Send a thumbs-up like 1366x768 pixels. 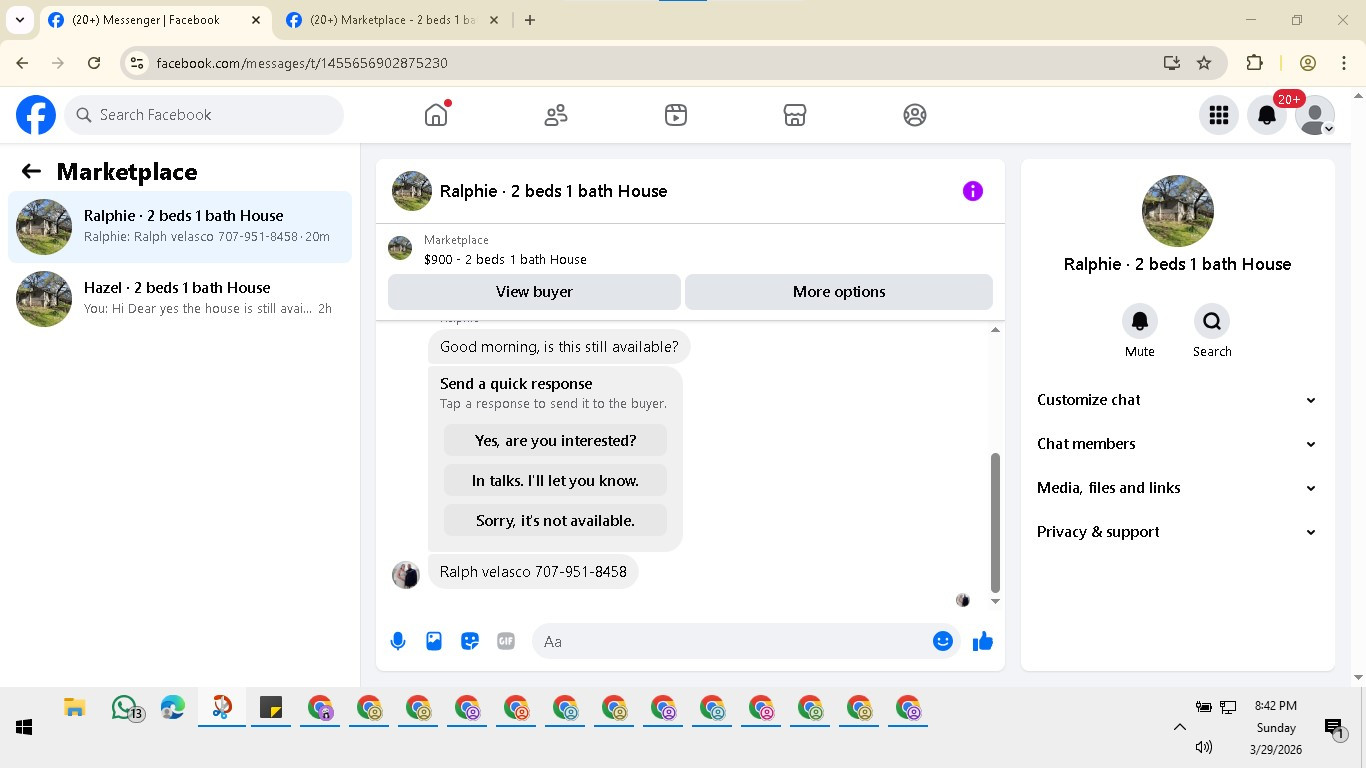coord(983,642)
